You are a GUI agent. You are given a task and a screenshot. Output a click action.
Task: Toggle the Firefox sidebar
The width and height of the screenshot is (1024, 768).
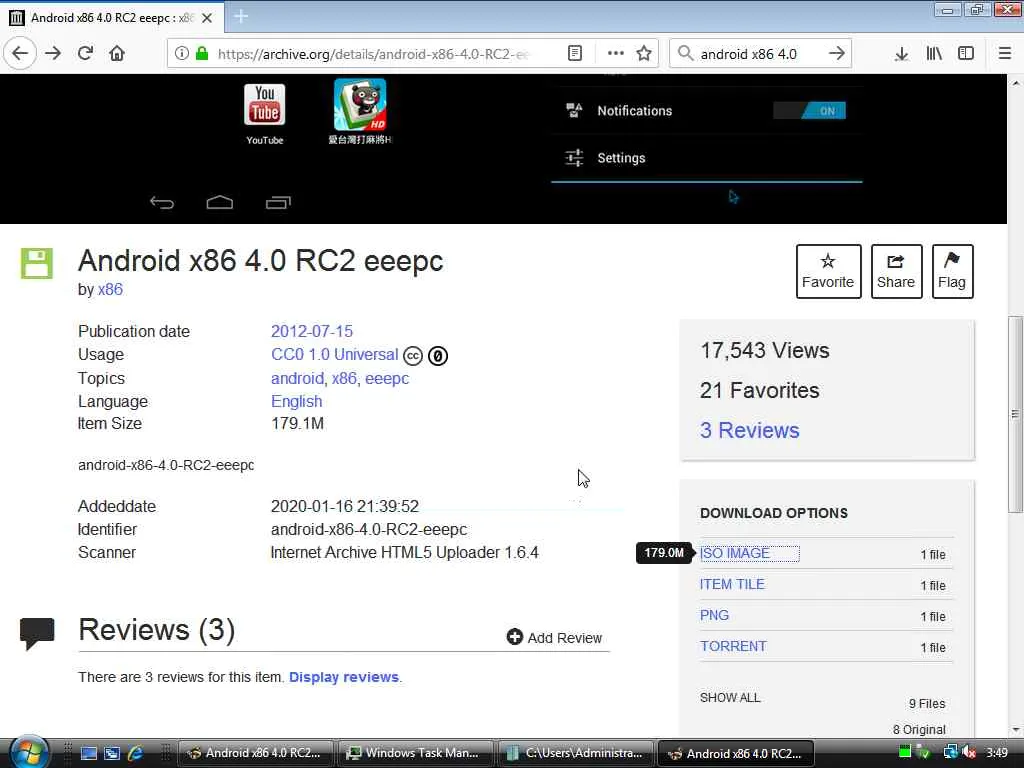point(966,54)
